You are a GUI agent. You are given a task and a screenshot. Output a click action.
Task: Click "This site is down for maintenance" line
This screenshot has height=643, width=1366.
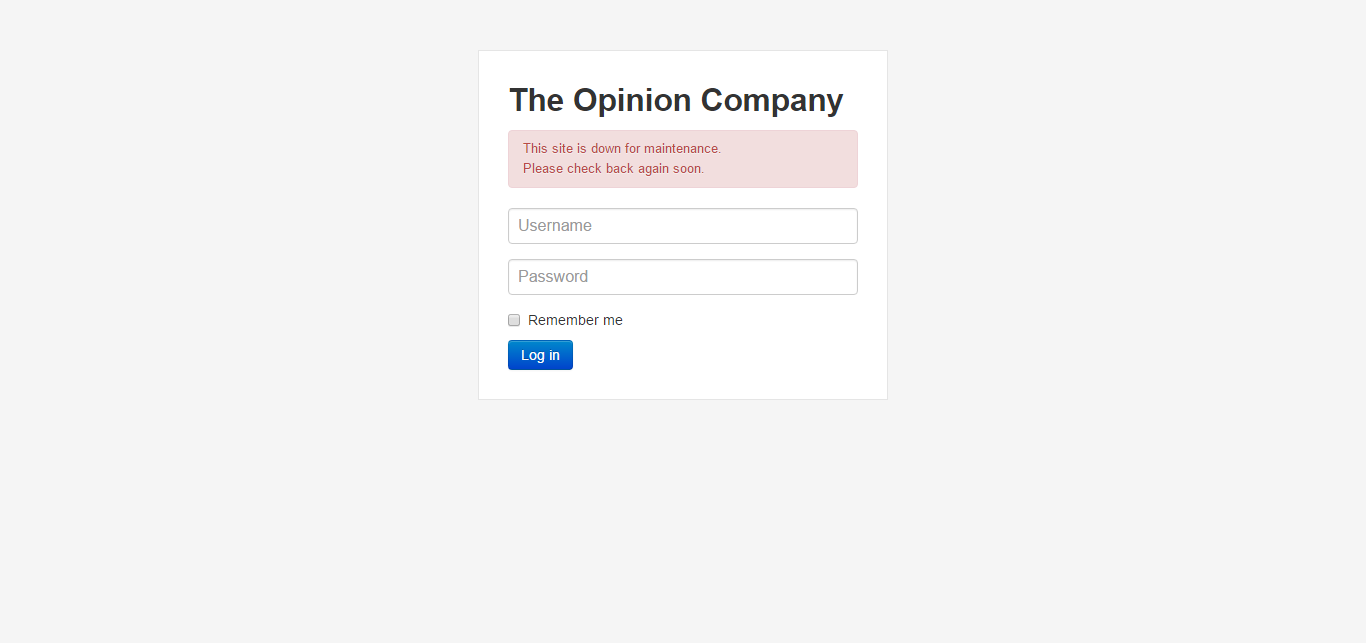[621, 149]
